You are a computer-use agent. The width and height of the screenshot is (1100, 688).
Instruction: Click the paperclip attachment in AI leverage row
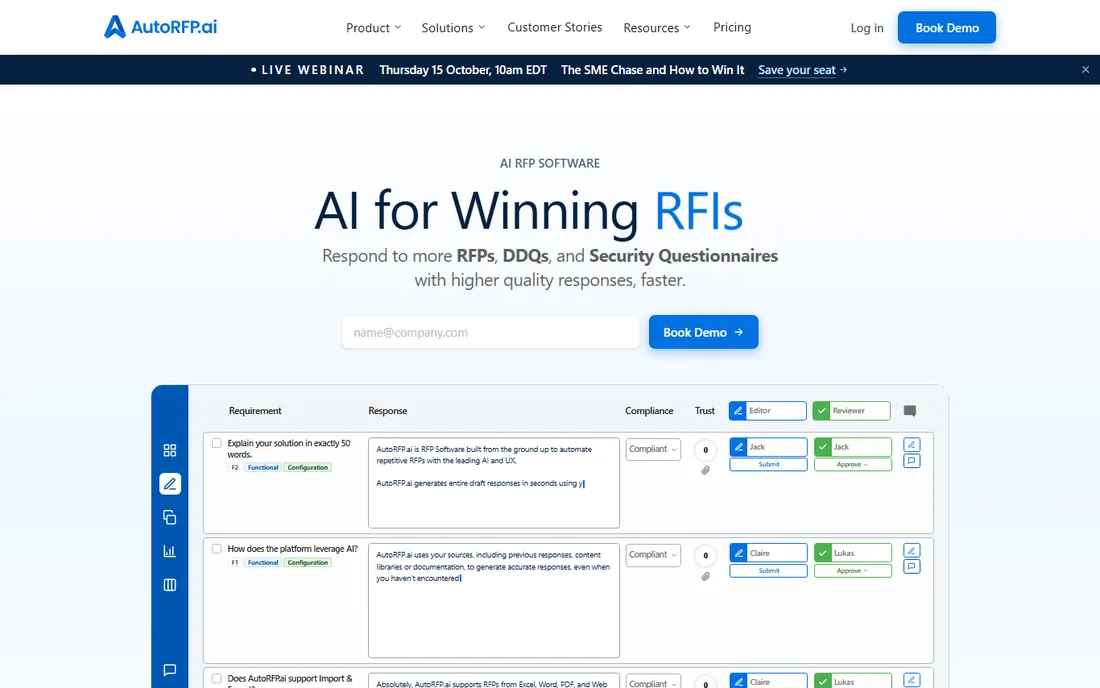tap(706, 576)
